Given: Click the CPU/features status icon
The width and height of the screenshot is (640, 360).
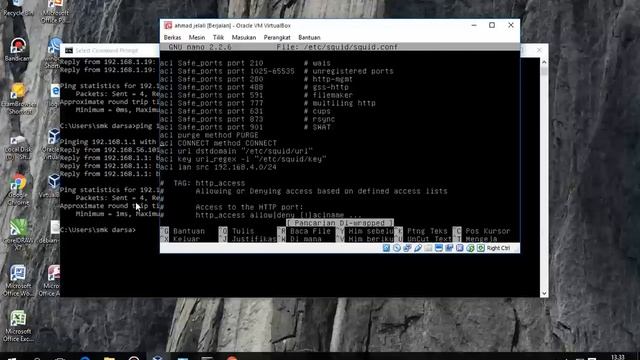Looking at the screenshot, I should tap(460, 248).
